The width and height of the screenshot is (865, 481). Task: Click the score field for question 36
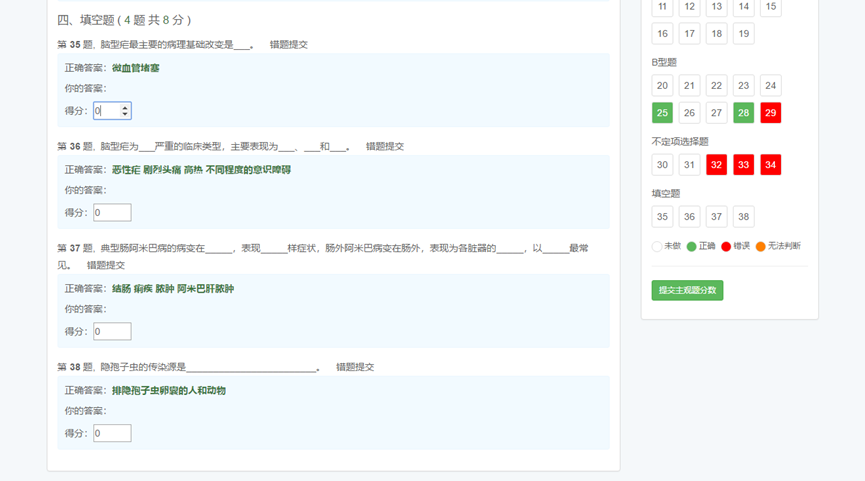click(112, 213)
